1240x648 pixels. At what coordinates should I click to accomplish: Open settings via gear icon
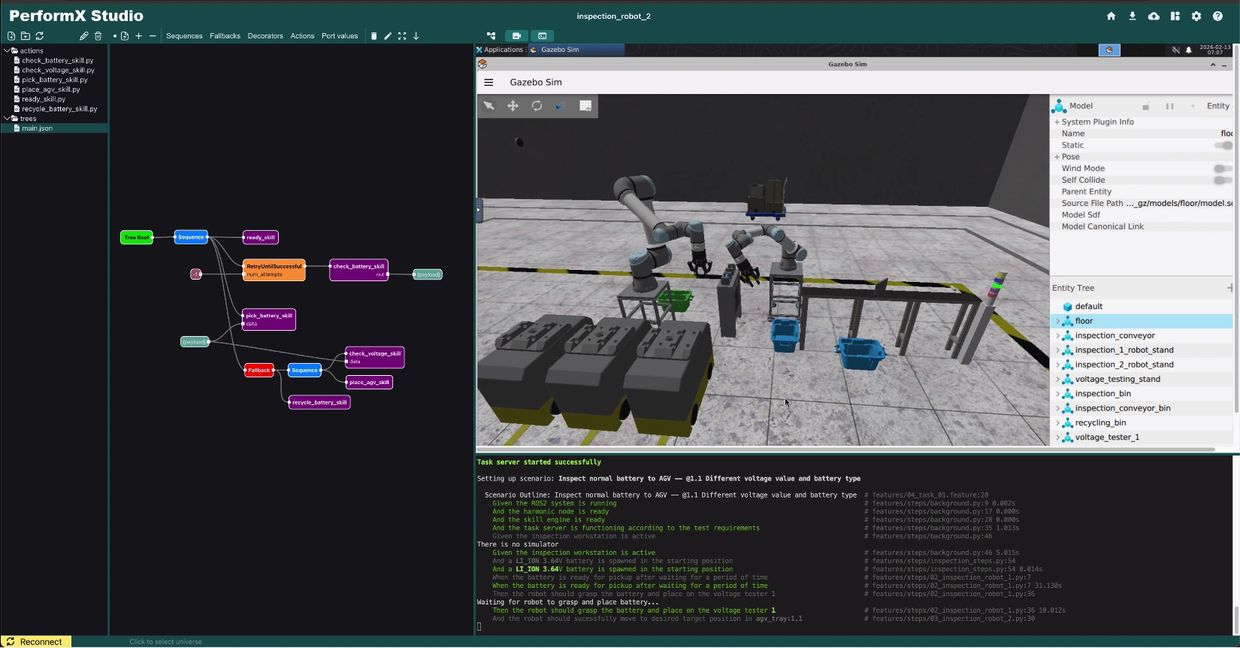point(1196,16)
